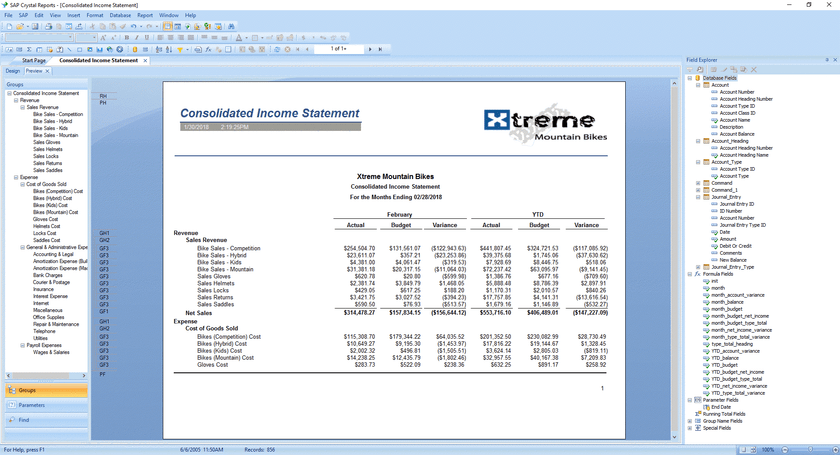Click the binoculars Find icon
This screenshot has height=455, width=840.
(231, 26)
